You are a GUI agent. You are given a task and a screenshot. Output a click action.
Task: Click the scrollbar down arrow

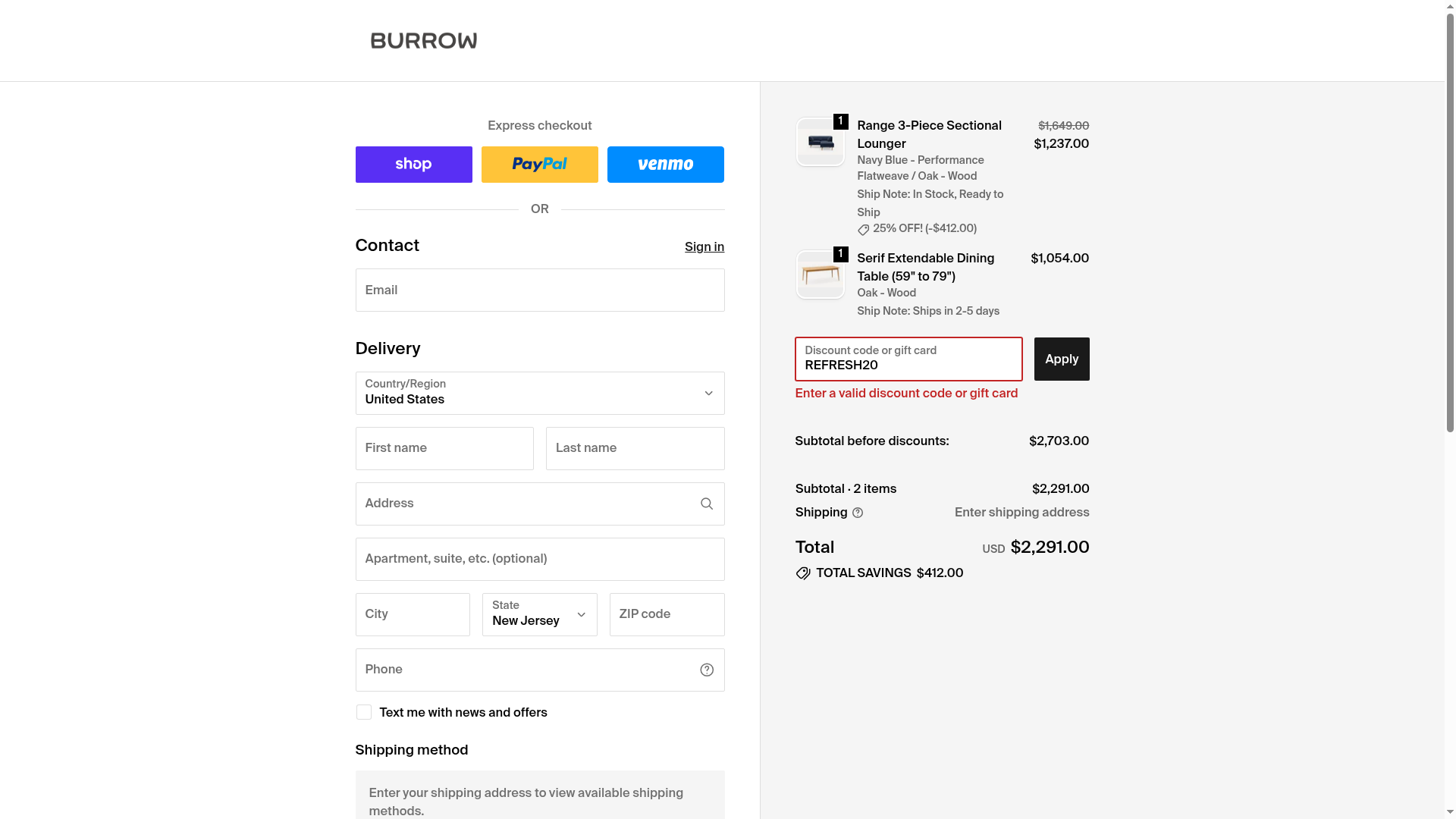pyautogui.click(x=1450, y=814)
